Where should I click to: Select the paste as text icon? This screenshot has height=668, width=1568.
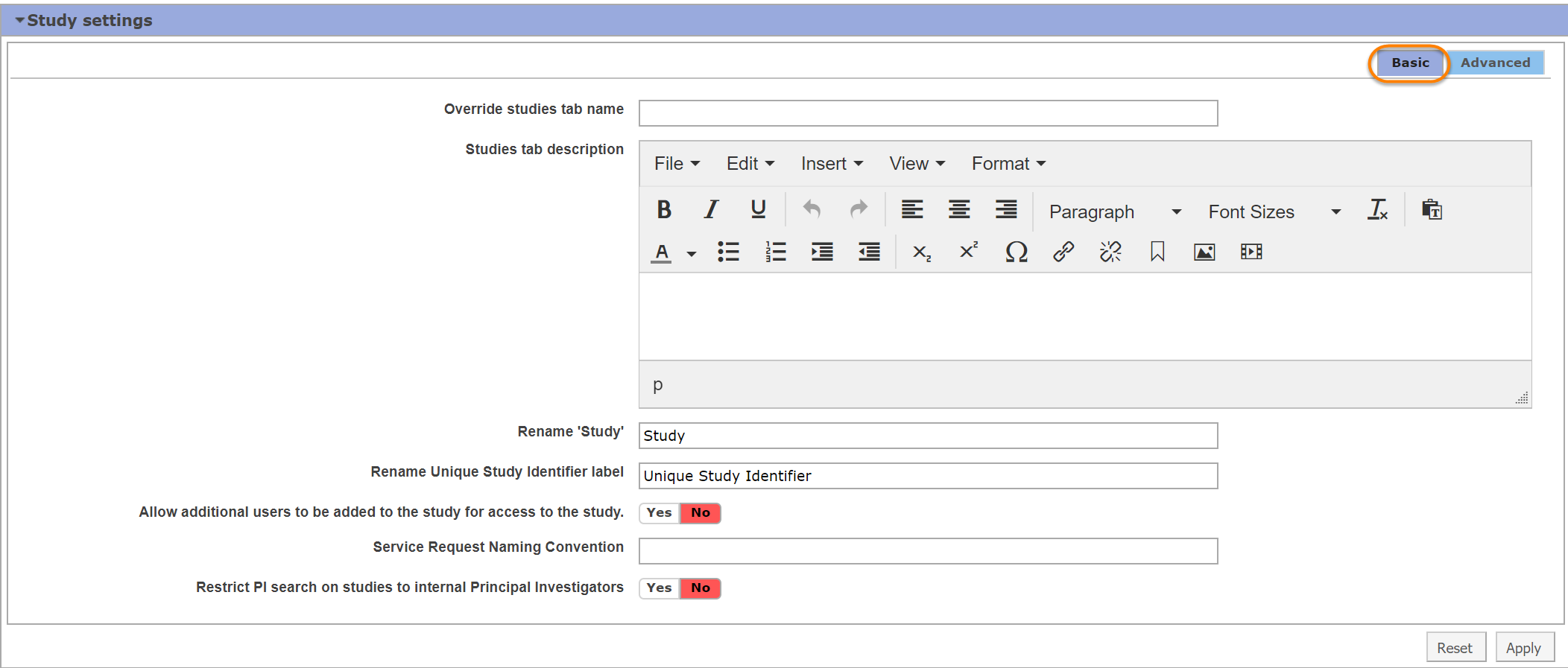point(1432,210)
